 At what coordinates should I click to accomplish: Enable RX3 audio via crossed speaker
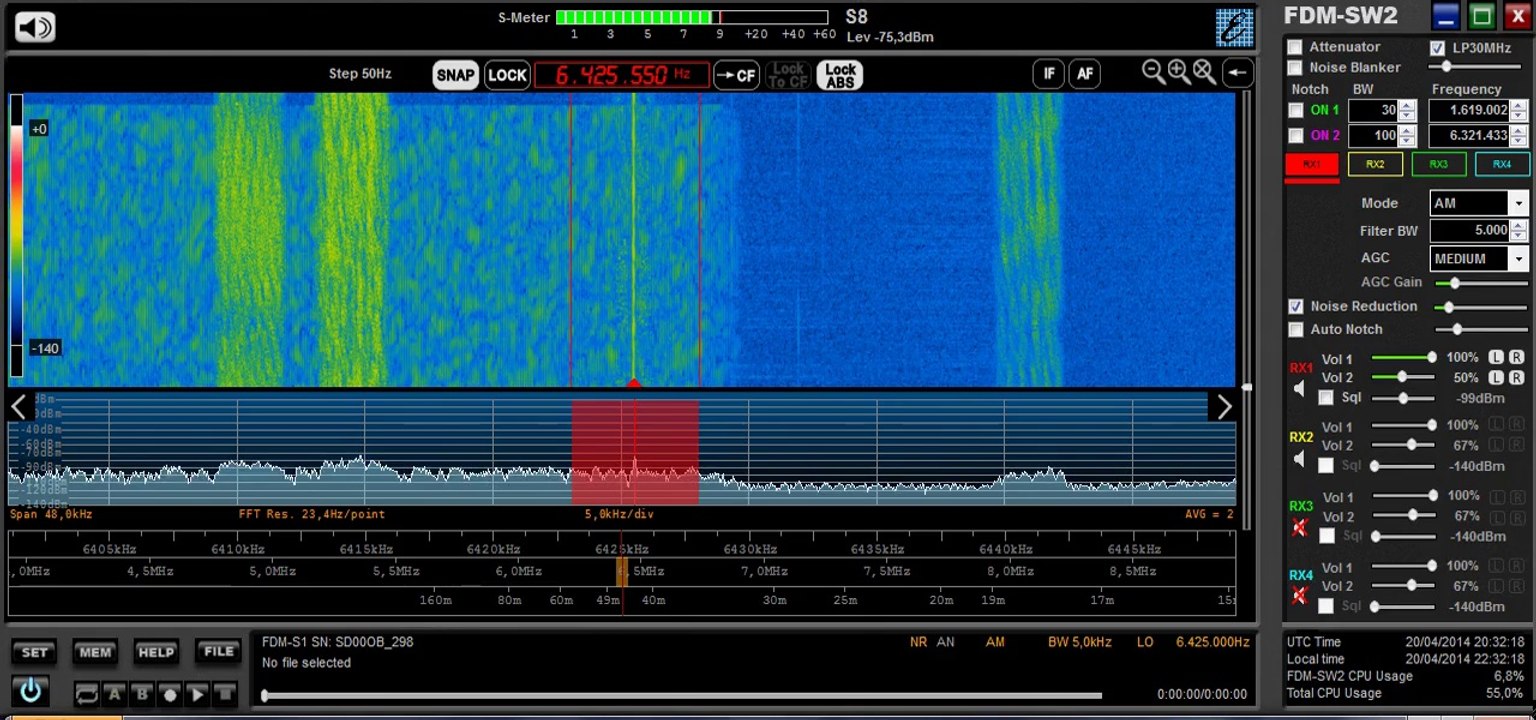pyautogui.click(x=1299, y=527)
